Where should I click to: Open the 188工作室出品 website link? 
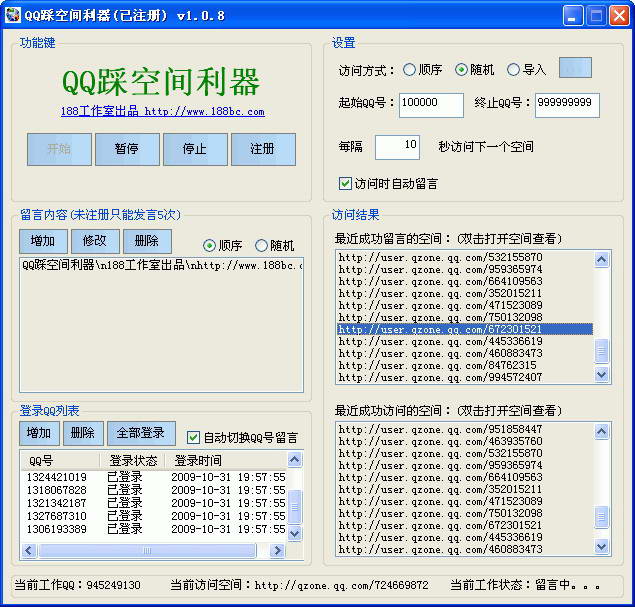point(163,111)
